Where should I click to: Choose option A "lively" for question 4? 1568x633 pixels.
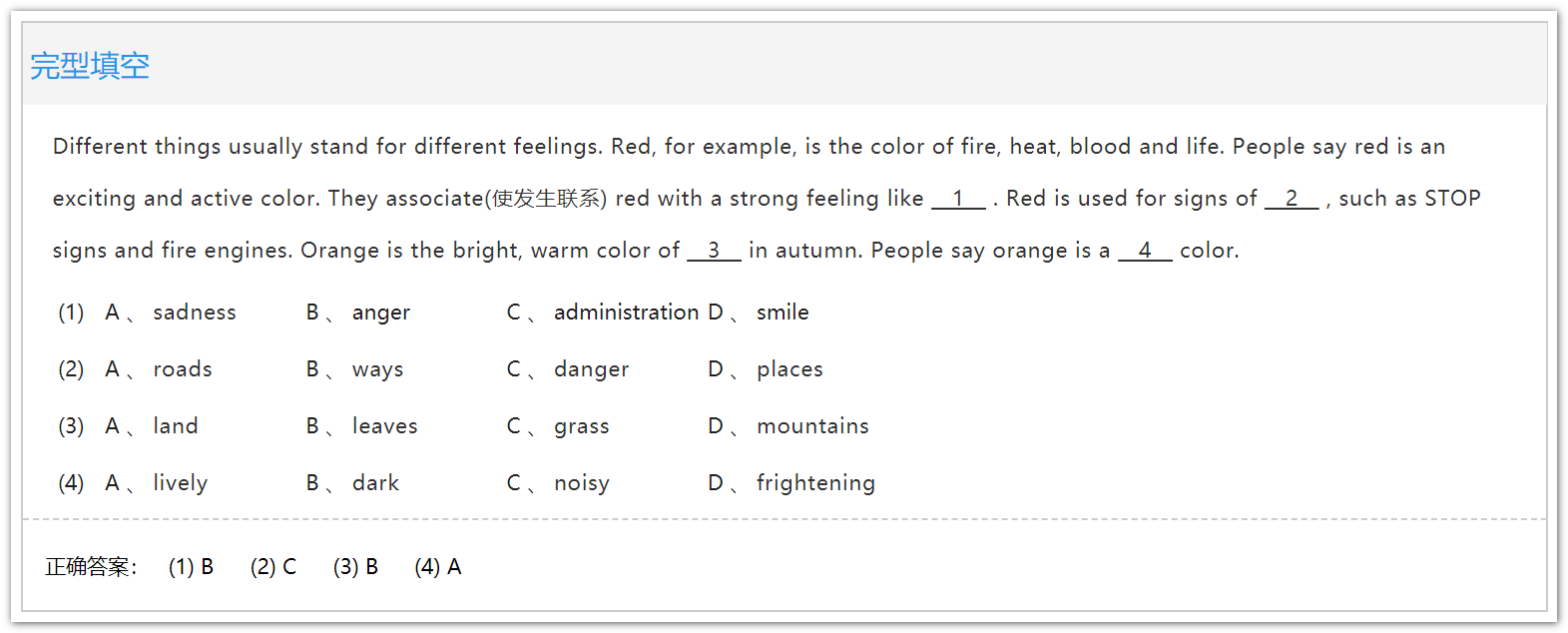180,483
